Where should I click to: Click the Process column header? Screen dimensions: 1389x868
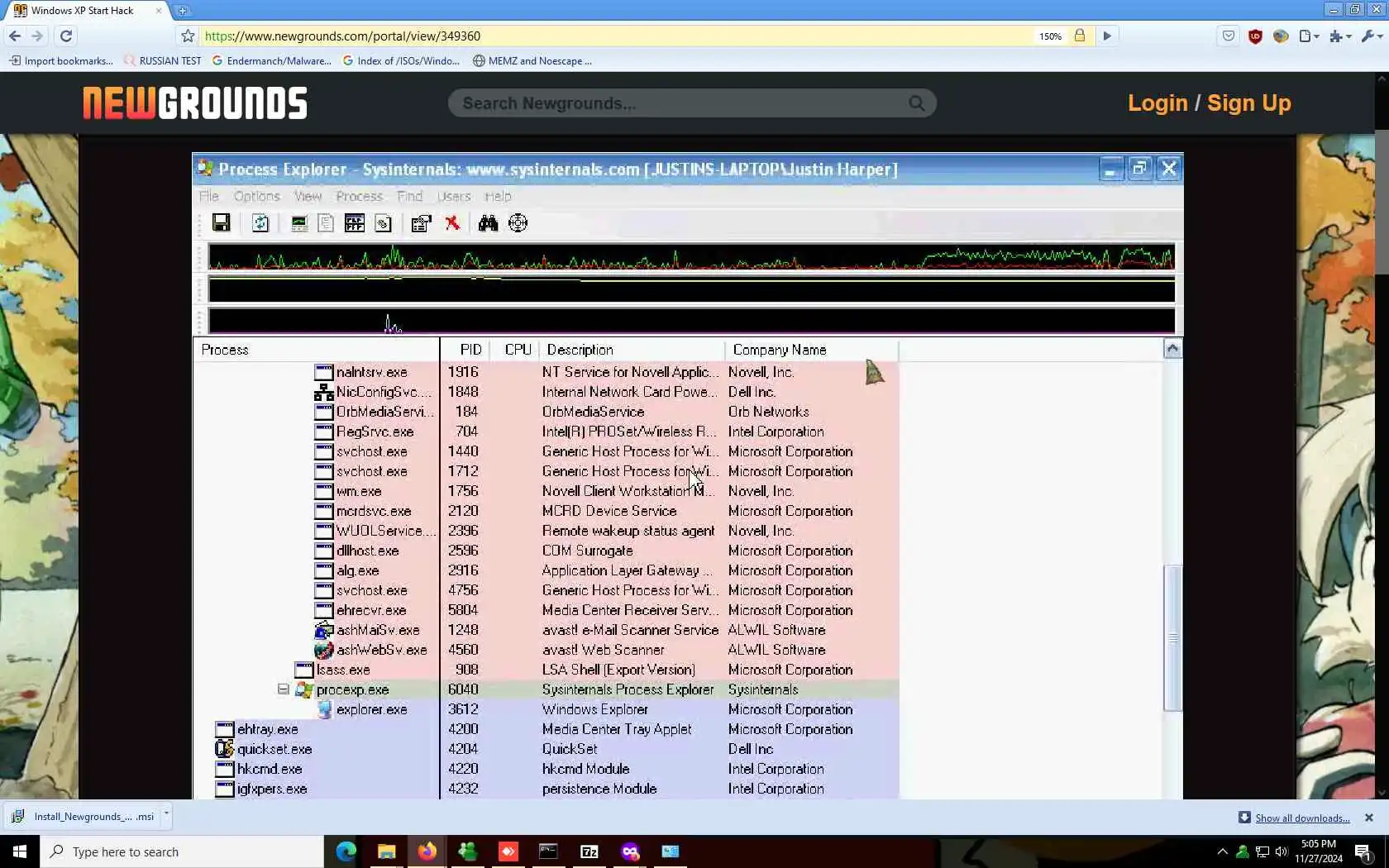(x=317, y=350)
